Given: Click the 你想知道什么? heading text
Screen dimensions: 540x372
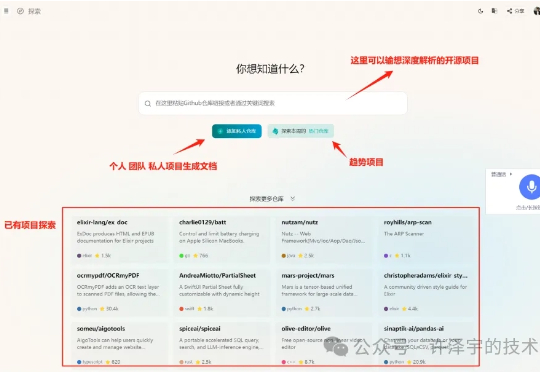Looking at the screenshot, I should tap(270, 69).
